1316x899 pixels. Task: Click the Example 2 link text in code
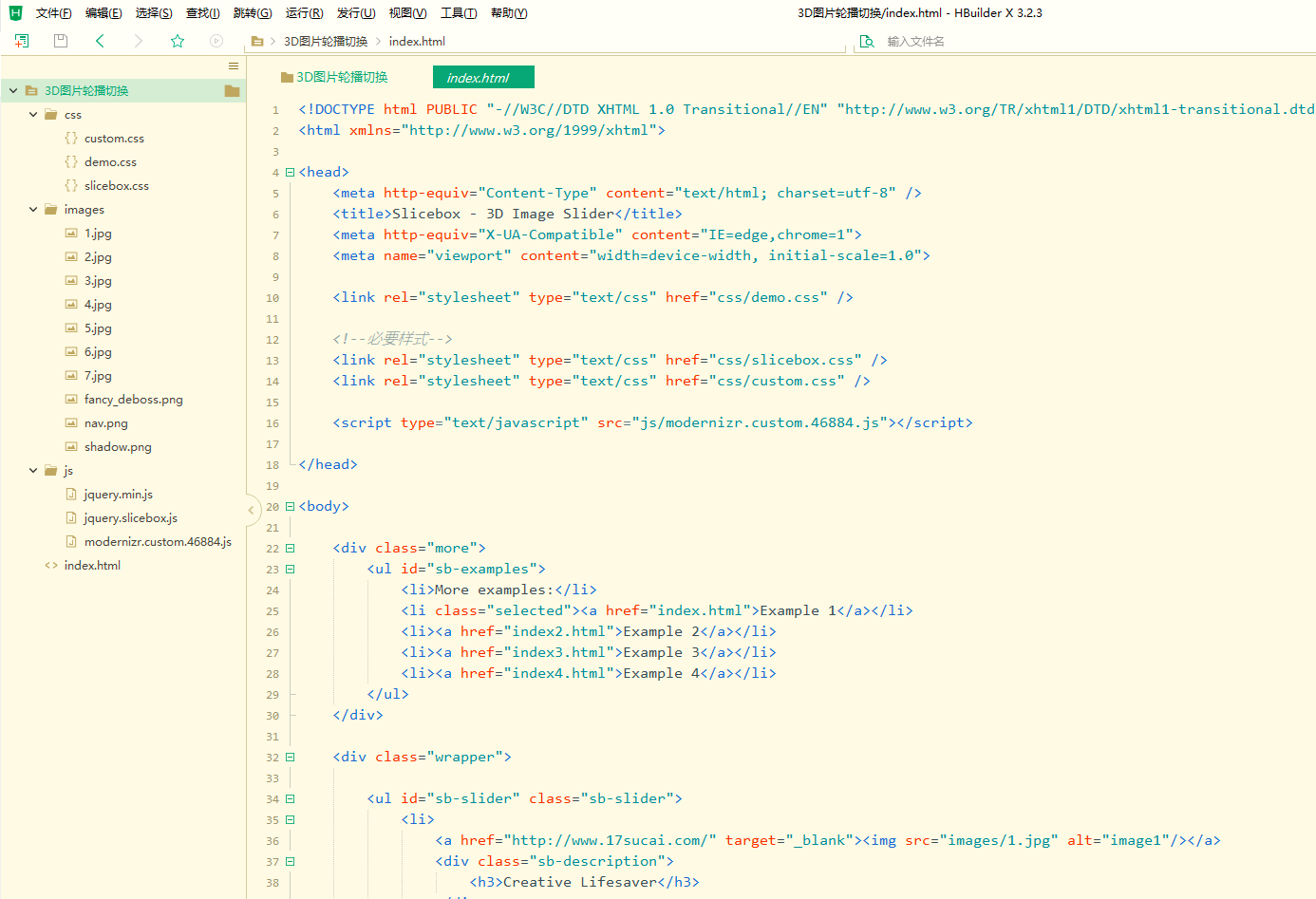[x=662, y=631]
